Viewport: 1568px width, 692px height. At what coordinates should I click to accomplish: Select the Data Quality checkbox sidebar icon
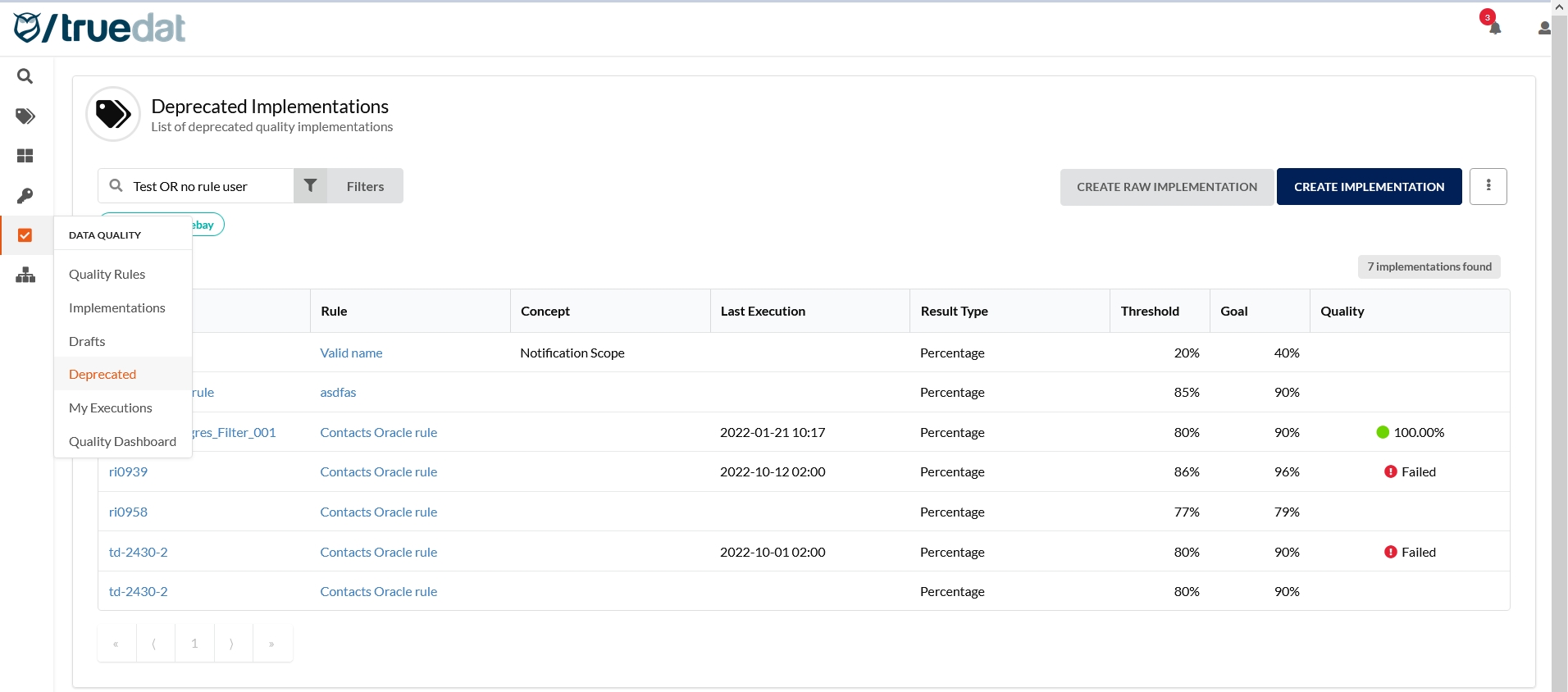pos(25,235)
